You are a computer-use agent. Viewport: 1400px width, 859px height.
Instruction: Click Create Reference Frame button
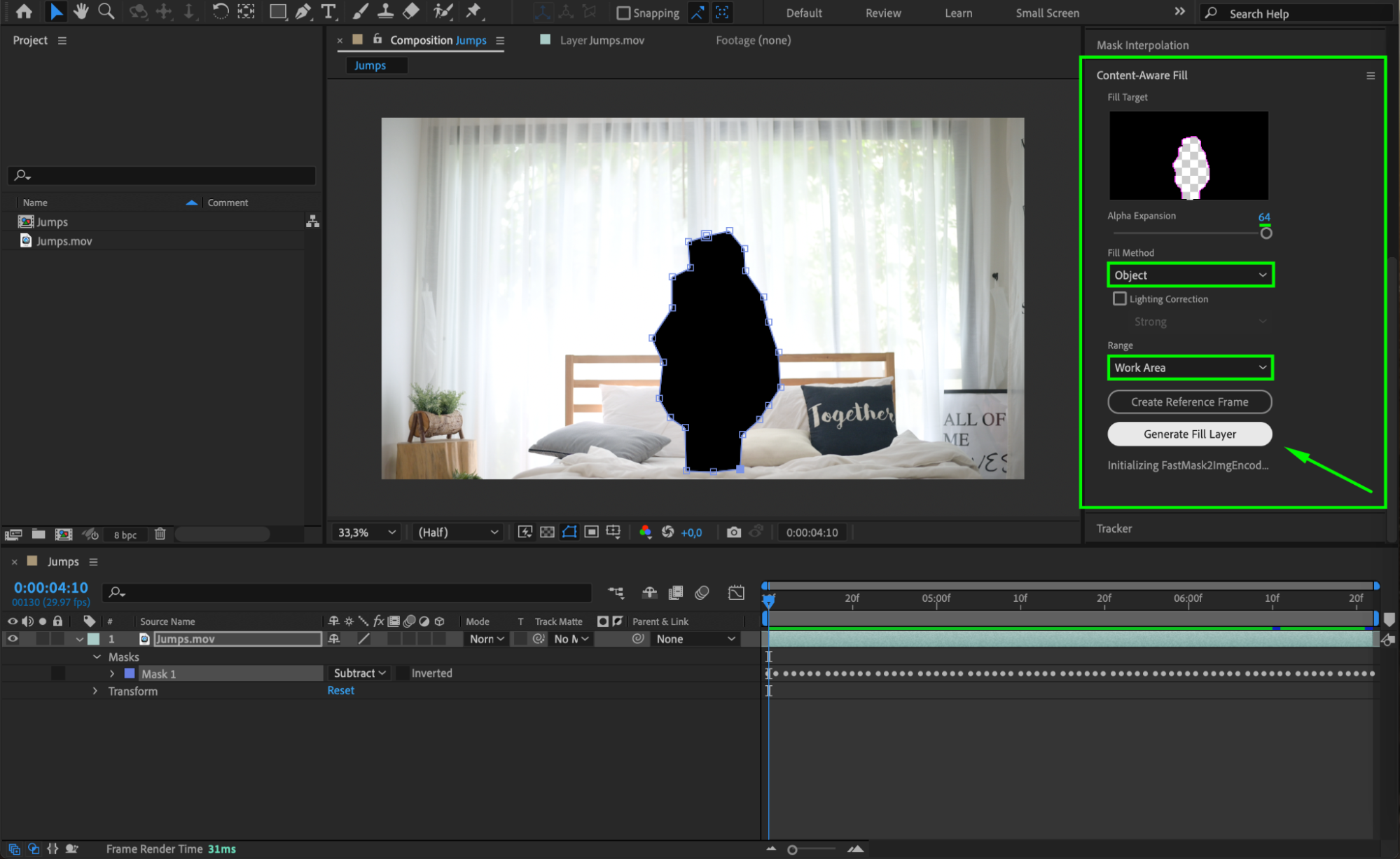(1189, 402)
